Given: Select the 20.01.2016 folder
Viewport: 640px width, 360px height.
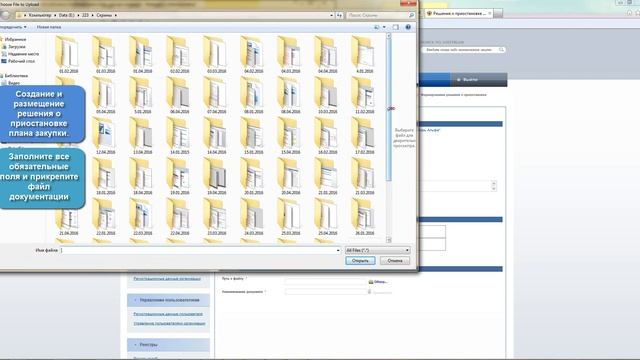Looking at the screenshot, I should 253,176.
